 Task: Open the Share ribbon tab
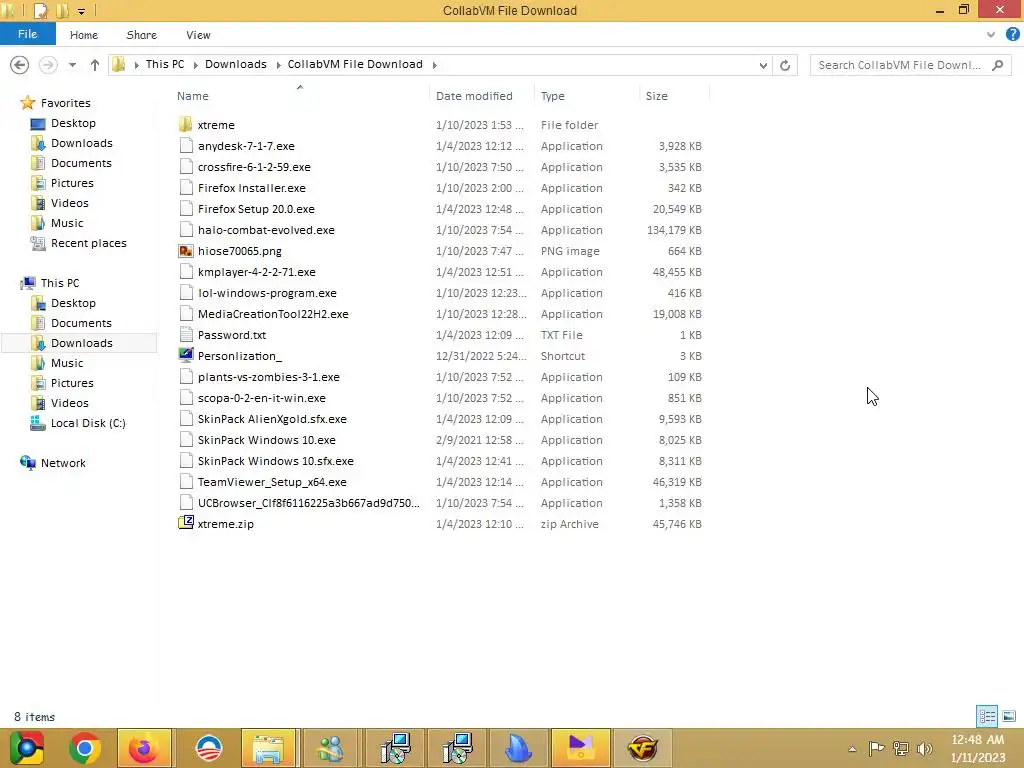pyautogui.click(x=142, y=35)
